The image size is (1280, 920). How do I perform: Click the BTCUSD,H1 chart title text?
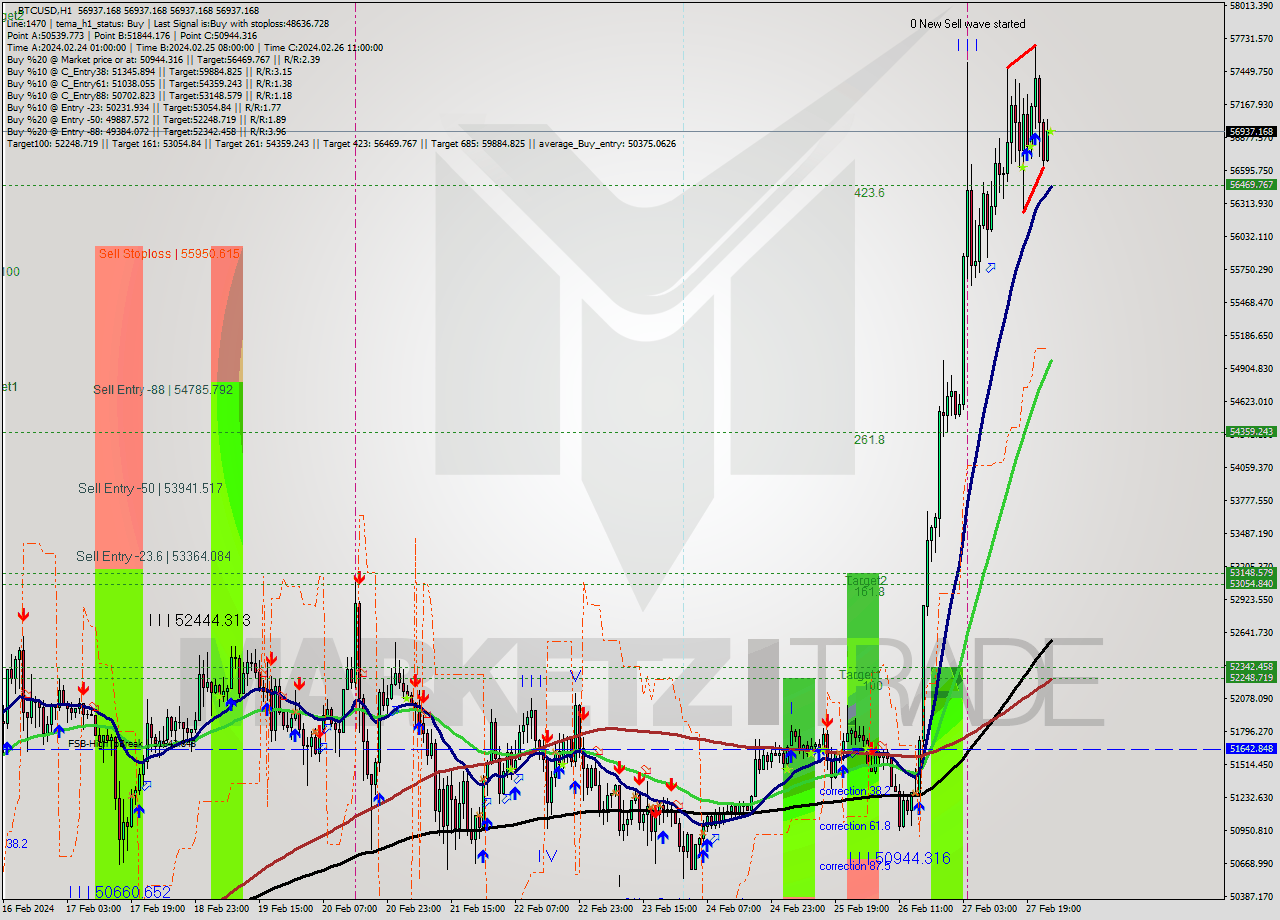coord(44,10)
